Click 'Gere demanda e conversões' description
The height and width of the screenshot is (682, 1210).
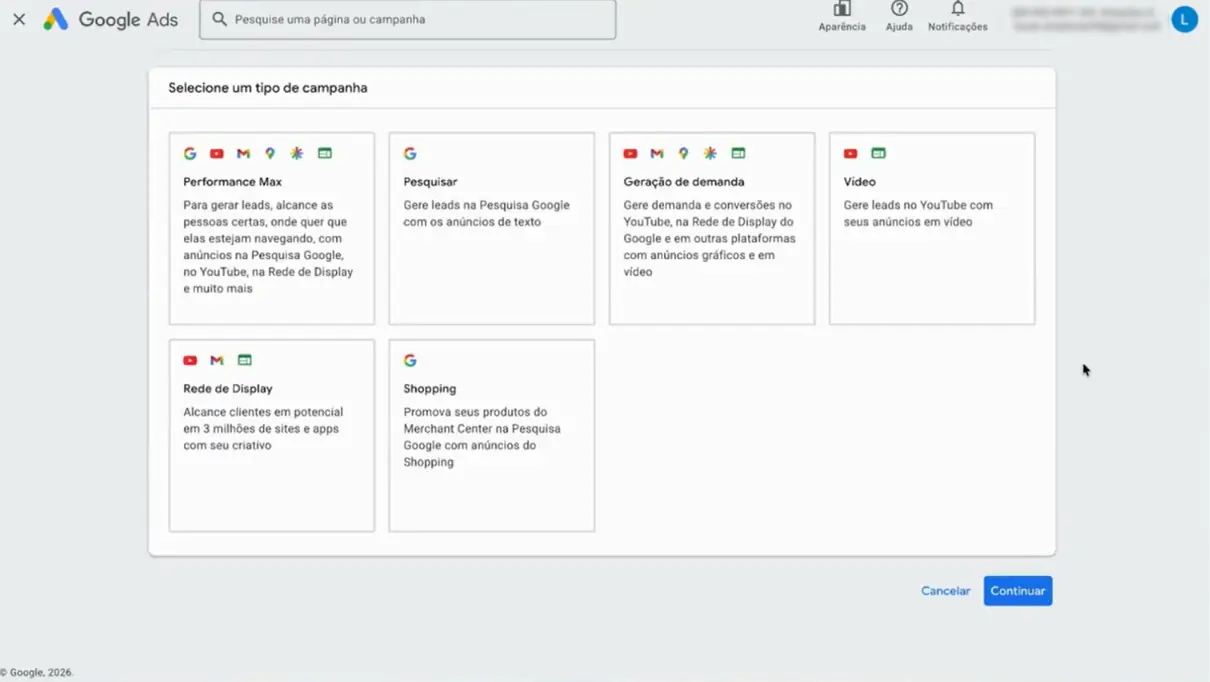point(710,238)
